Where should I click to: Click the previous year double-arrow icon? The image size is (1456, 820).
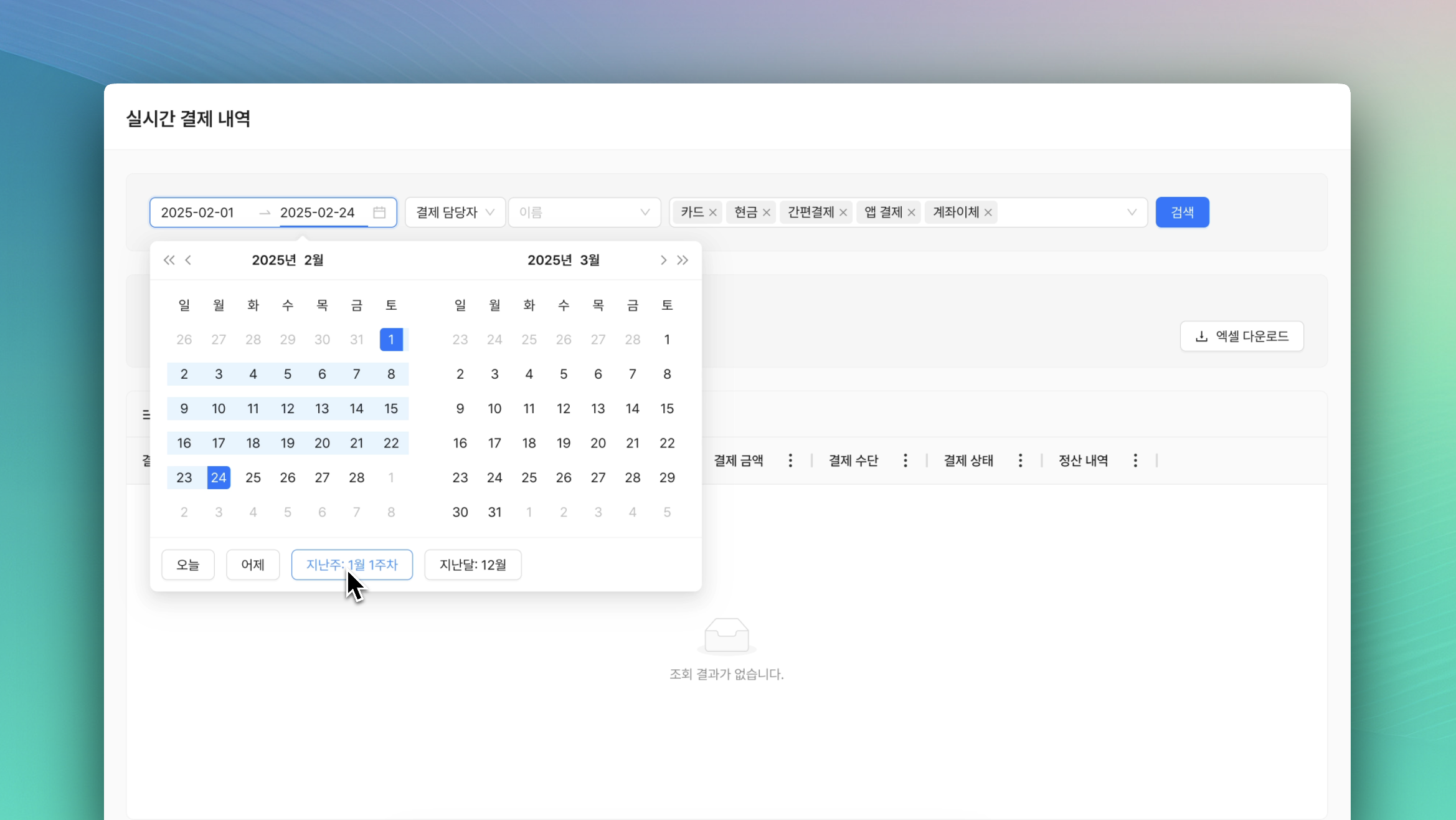[169, 260]
